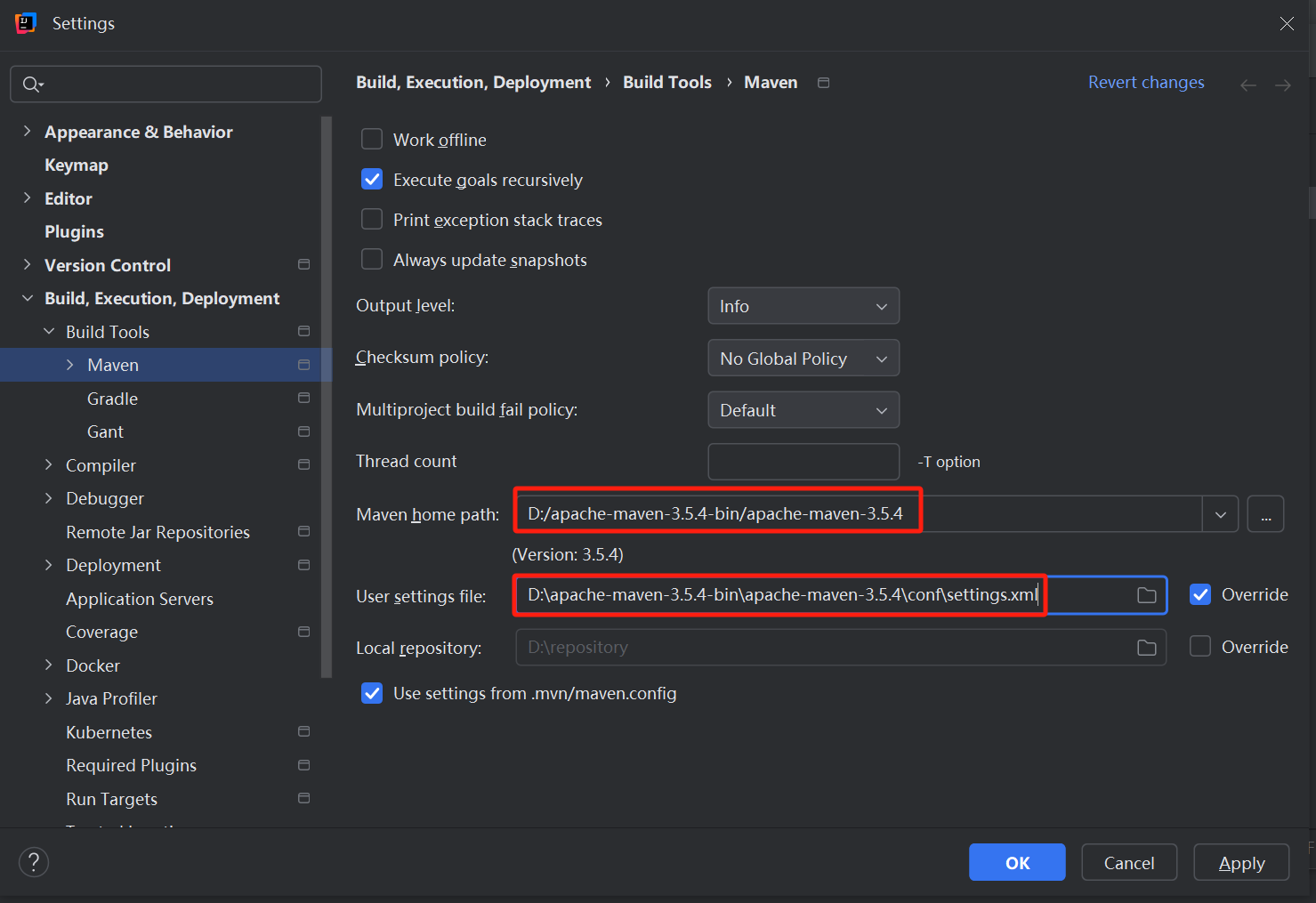Screen dimensions: 1316x903
Task: Click project icon on Deployment row
Action: click(x=303, y=565)
